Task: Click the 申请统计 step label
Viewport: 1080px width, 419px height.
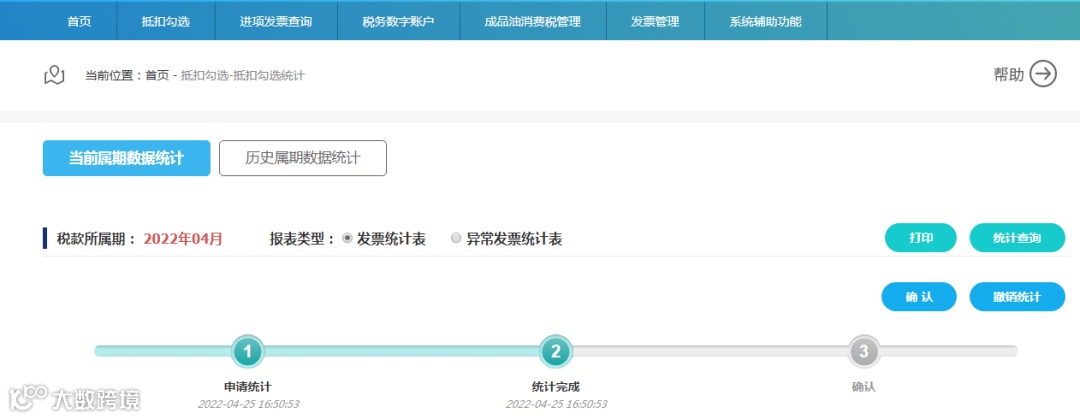Action: [248, 387]
